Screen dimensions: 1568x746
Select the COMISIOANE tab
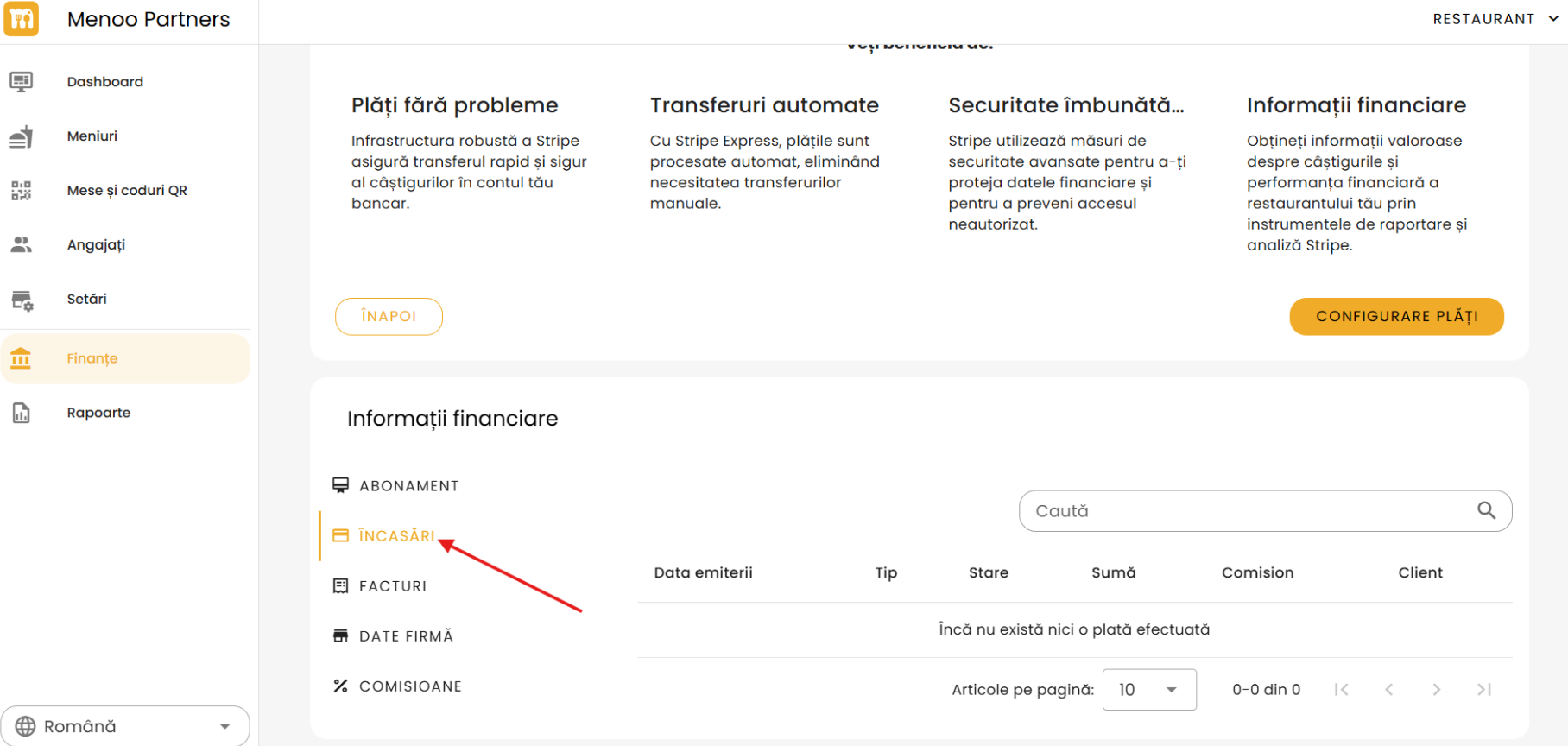coord(409,686)
